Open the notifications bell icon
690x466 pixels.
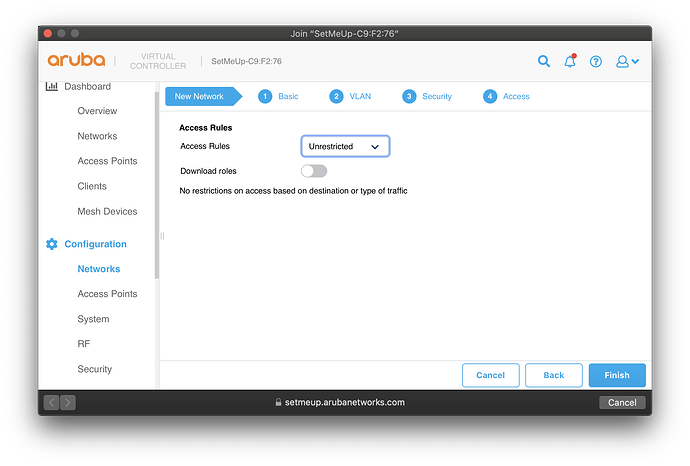click(570, 62)
